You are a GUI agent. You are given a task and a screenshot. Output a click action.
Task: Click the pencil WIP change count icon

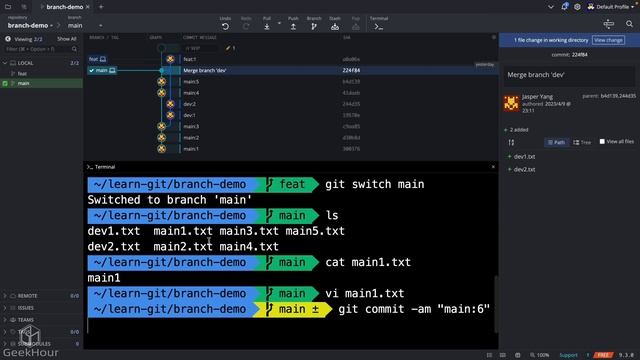[231, 48]
